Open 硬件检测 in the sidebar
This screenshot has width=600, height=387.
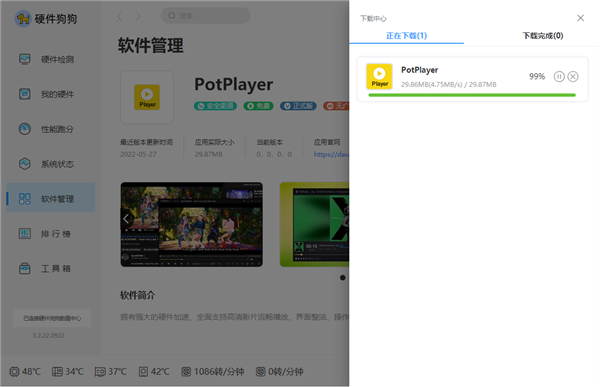tap(51, 59)
